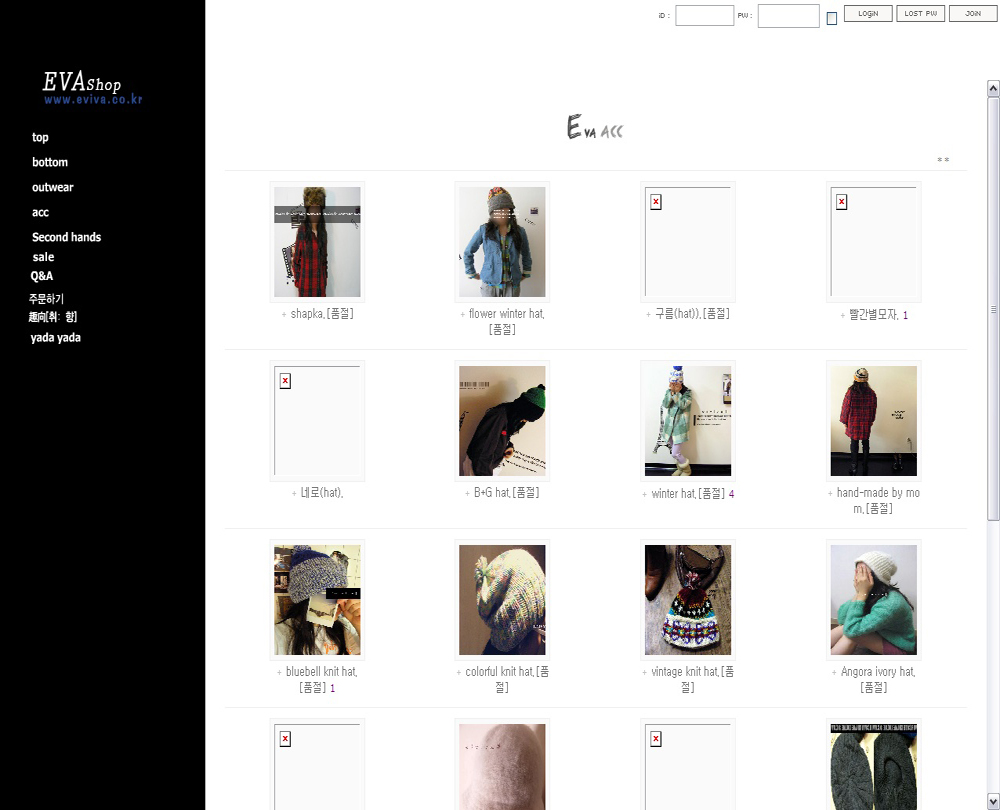Go to the Q&A page

pos(42,276)
